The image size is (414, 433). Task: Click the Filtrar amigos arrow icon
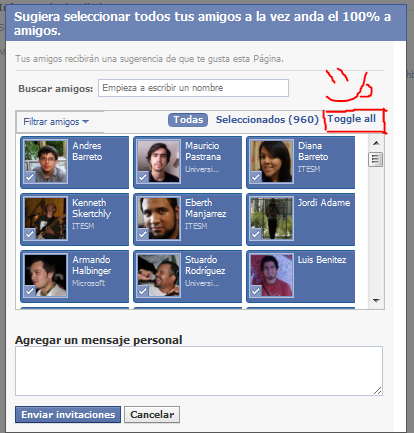[x=85, y=122]
